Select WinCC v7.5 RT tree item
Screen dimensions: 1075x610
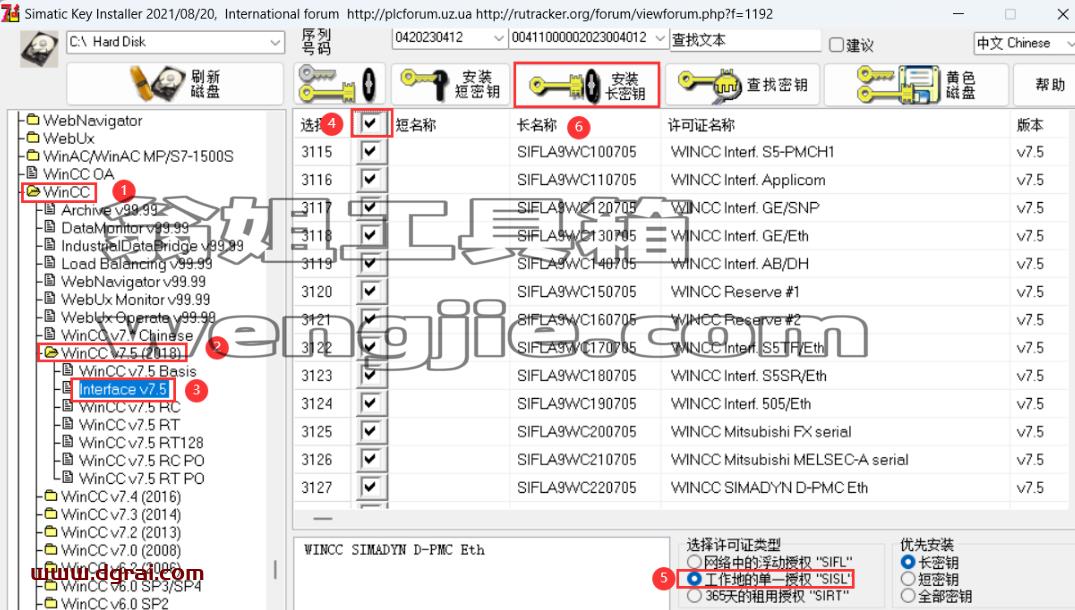point(129,424)
